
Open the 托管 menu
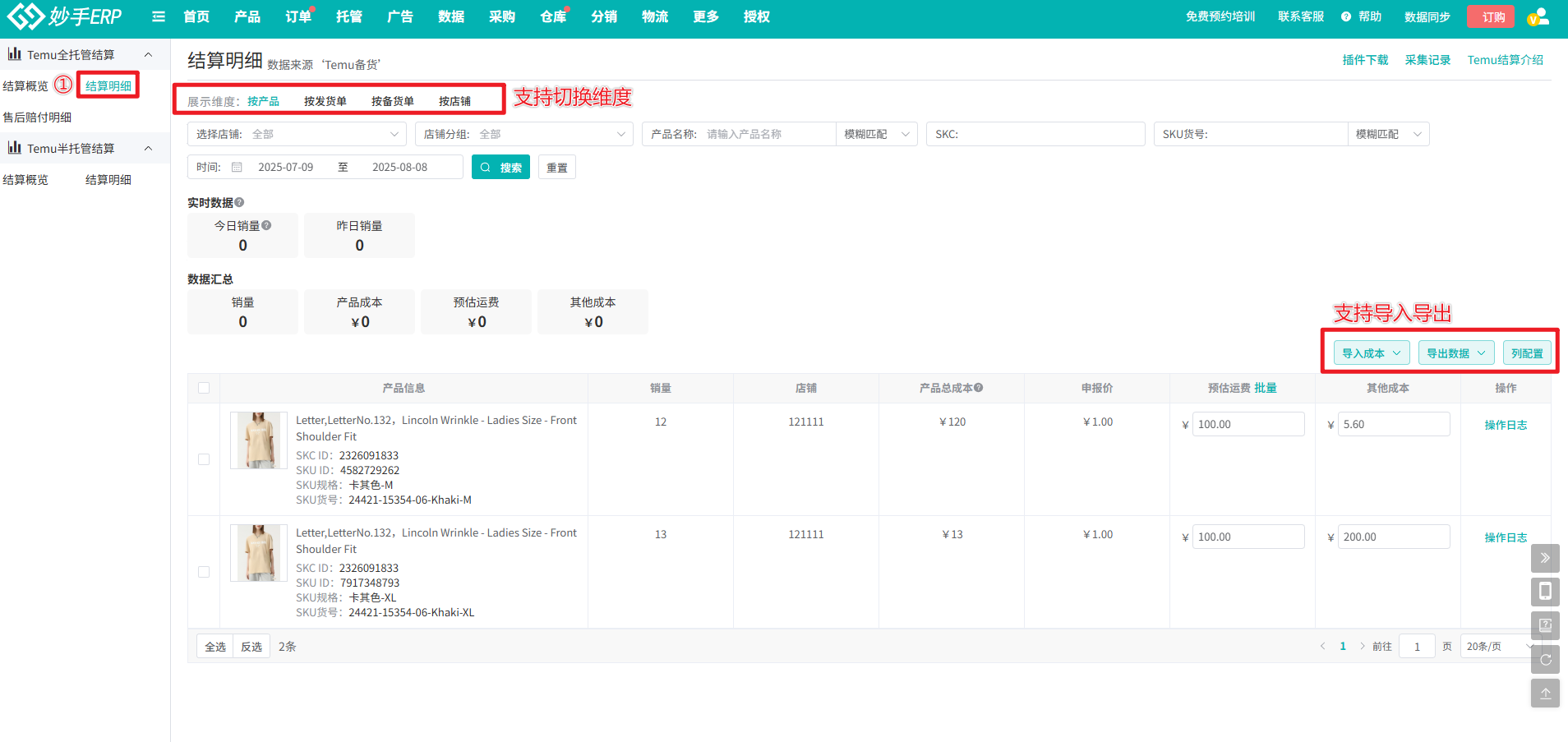[x=348, y=16]
